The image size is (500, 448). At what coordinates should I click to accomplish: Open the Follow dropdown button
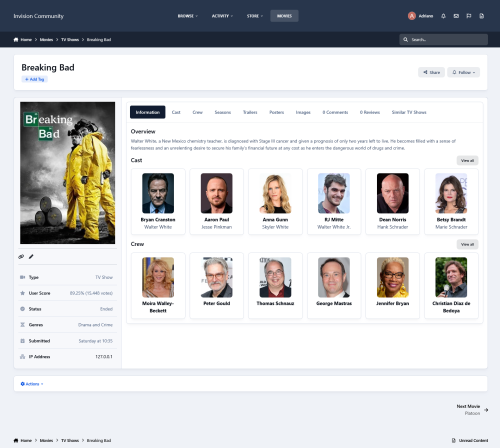coord(463,72)
